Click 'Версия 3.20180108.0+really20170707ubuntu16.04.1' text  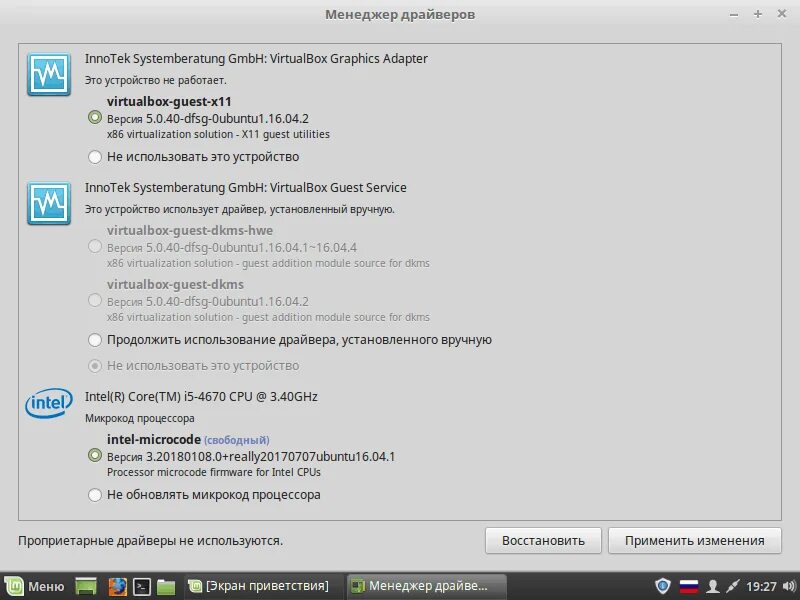click(251, 457)
